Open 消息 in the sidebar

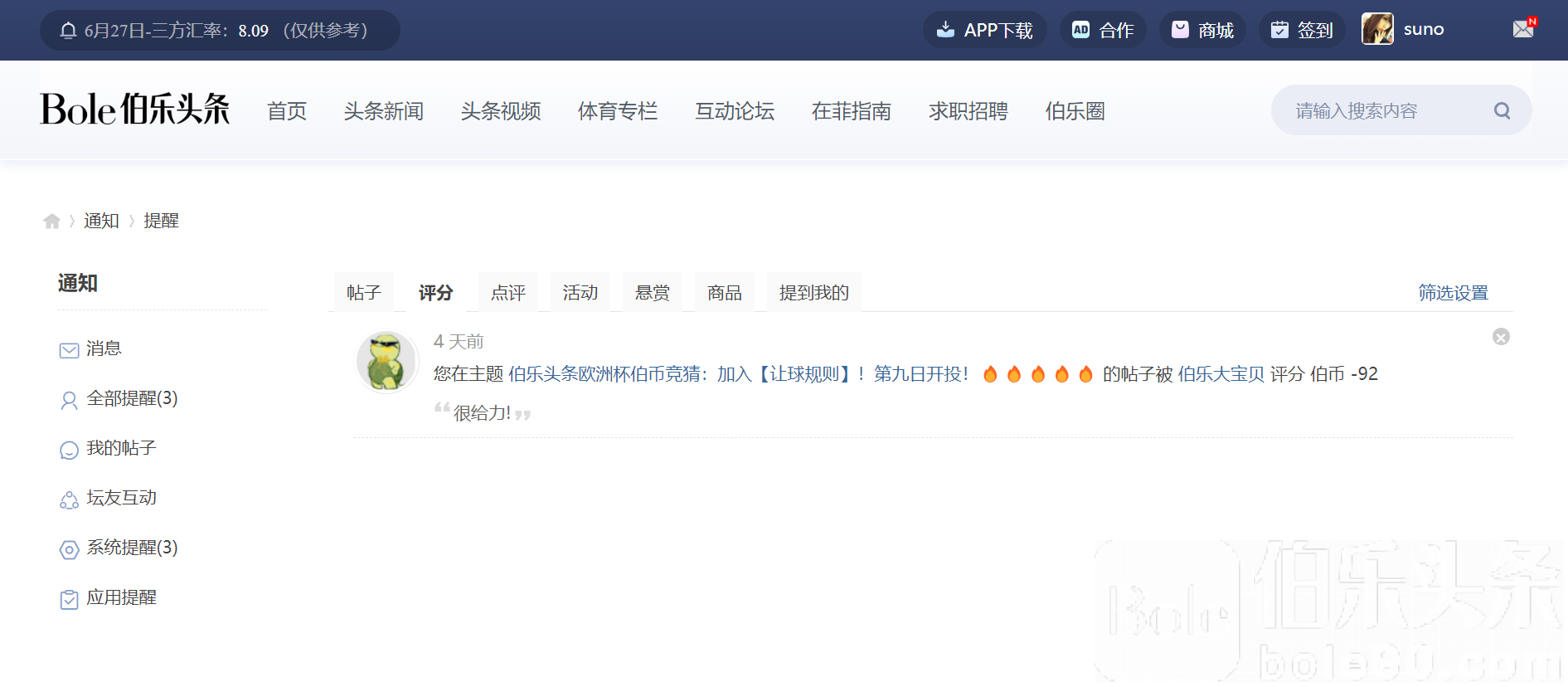(104, 348)
